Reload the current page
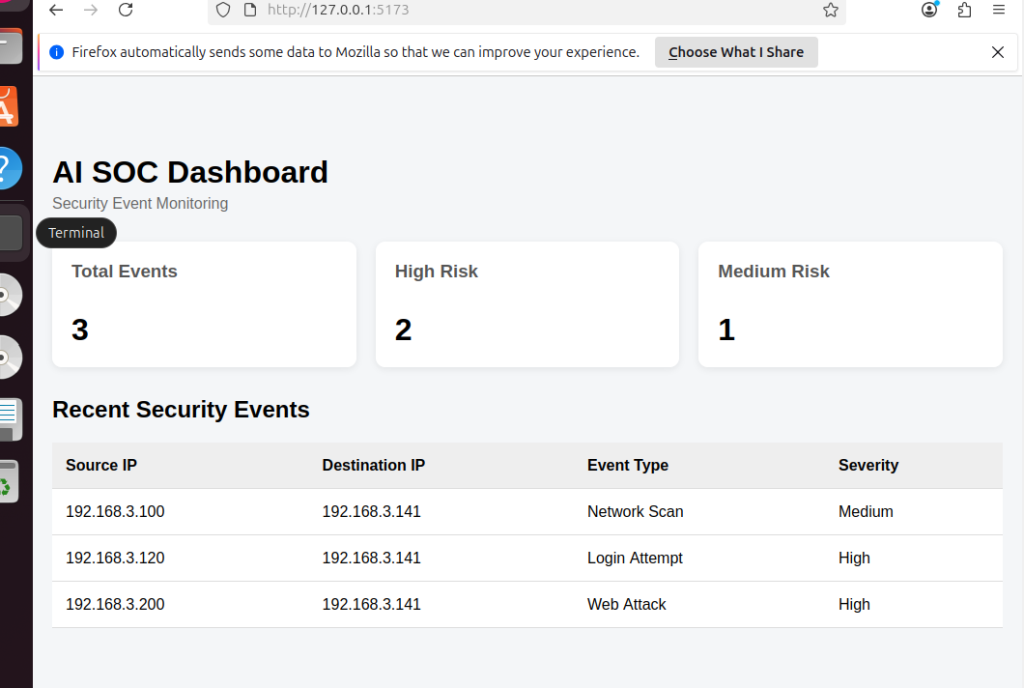Viewport: 1024px width, 688px height. pyautogui.click(x=125, y=10)
